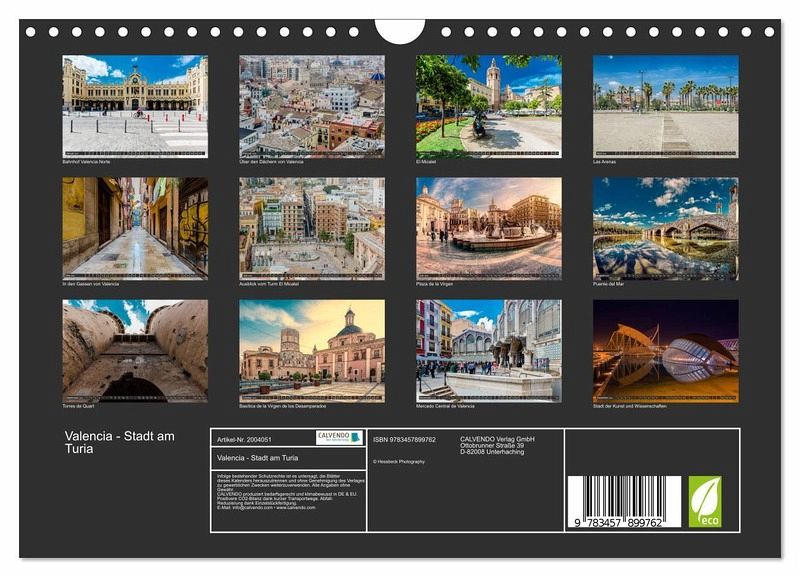Open the Mercado Central de Valencia photo
Screen dimensions: 800x577
click(488, 350)
